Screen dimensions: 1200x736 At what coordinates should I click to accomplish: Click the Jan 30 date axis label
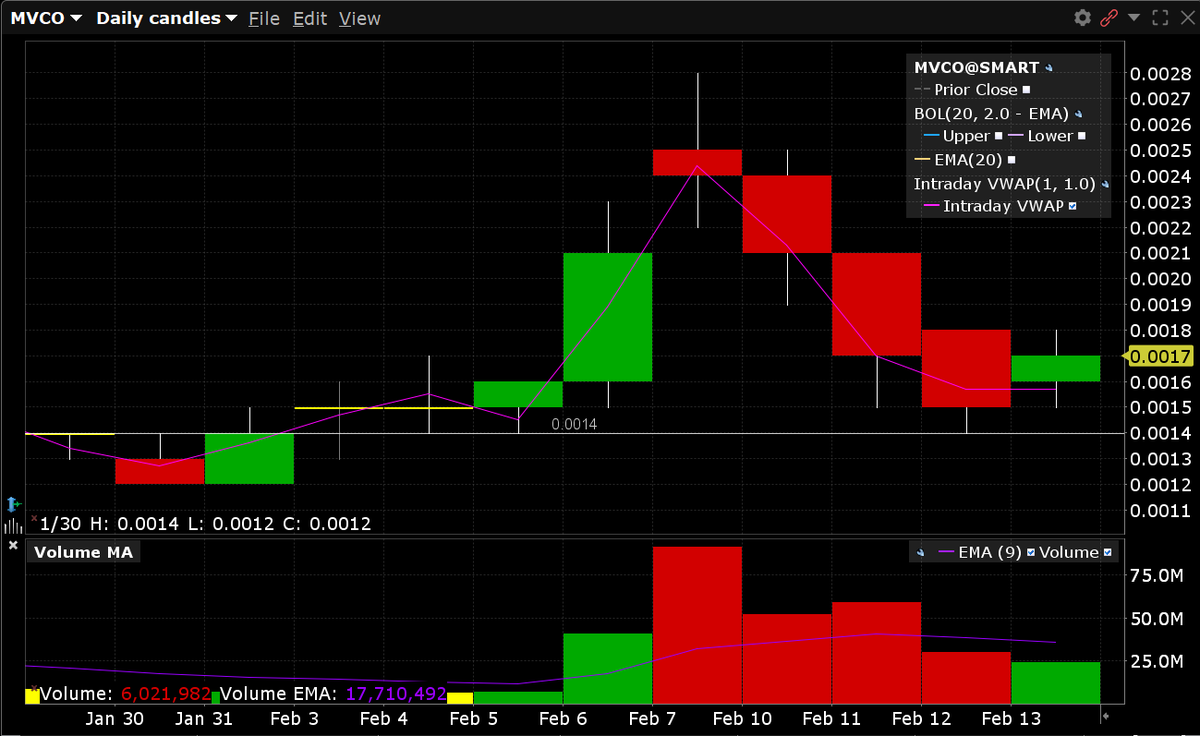coord(114,718)
